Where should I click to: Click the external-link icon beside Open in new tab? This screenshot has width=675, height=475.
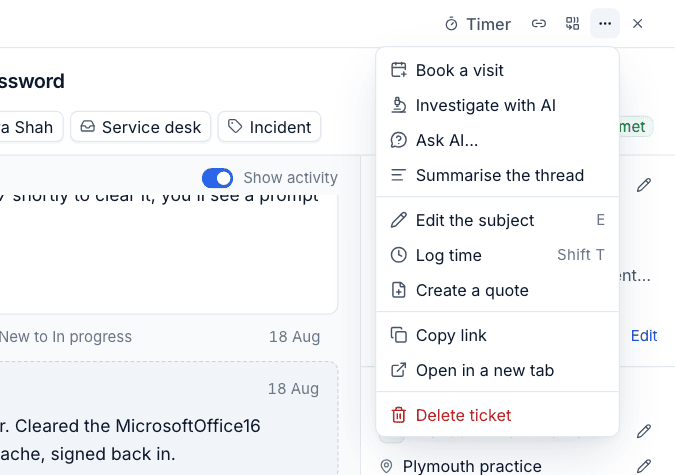coord(399,370)
